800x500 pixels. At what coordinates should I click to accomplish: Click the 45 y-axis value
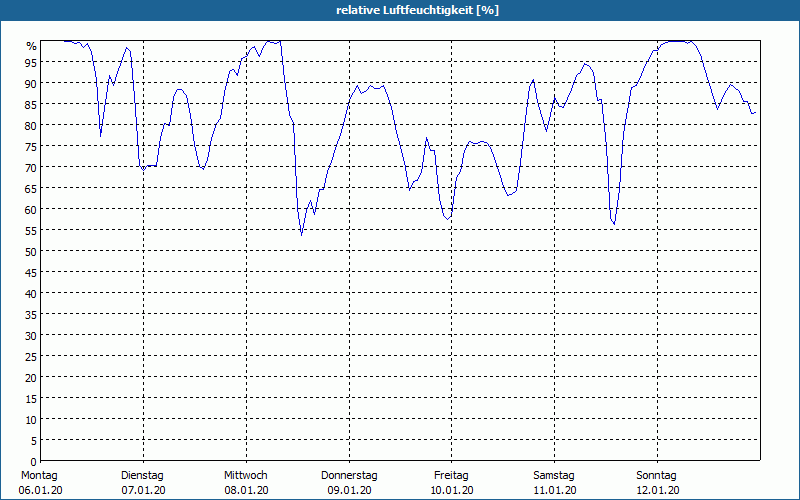tap(31, 272)
